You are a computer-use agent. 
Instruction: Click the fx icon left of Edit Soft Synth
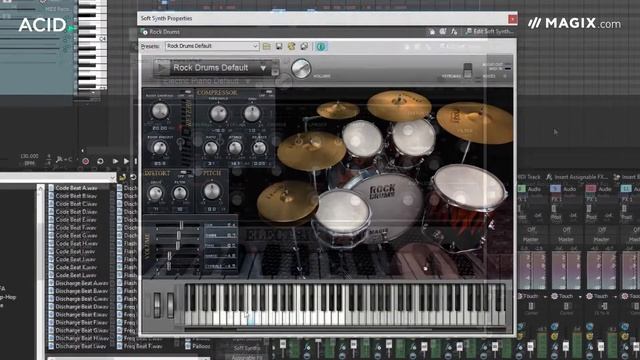tap(454, 31)
